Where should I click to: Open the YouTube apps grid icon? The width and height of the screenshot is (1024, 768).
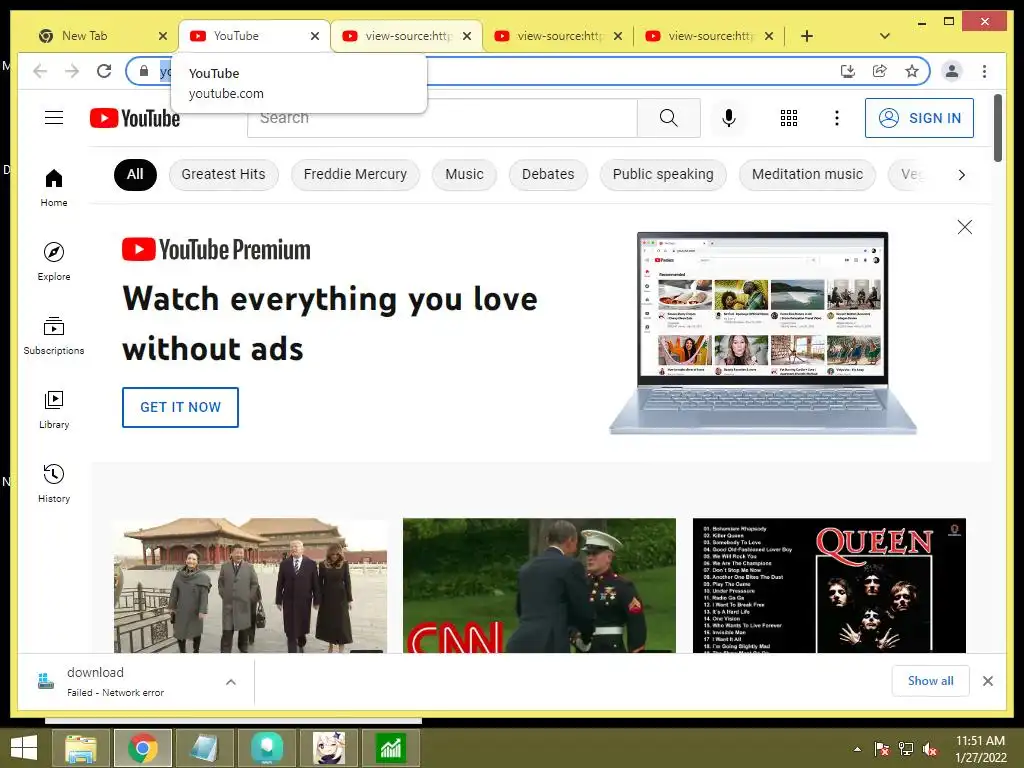789,118
